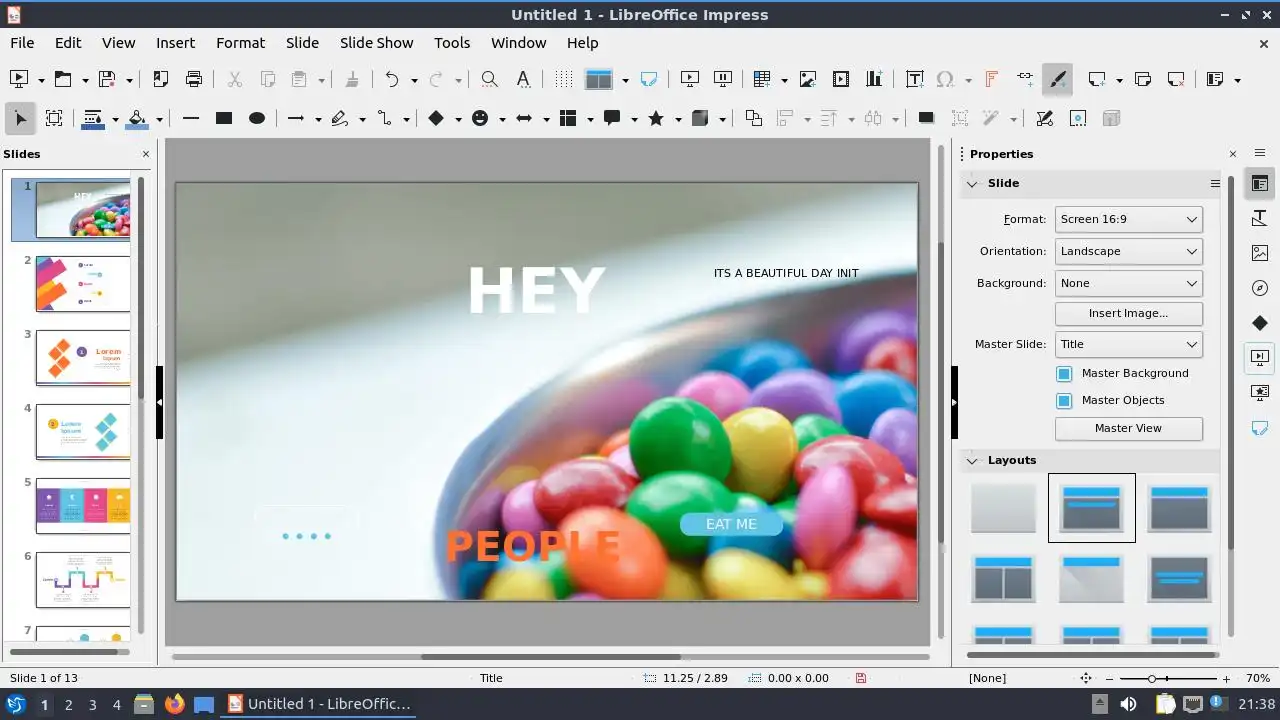Open the Background dropdown showing None
The image size is (1280, 720).
click(1129, 283)
